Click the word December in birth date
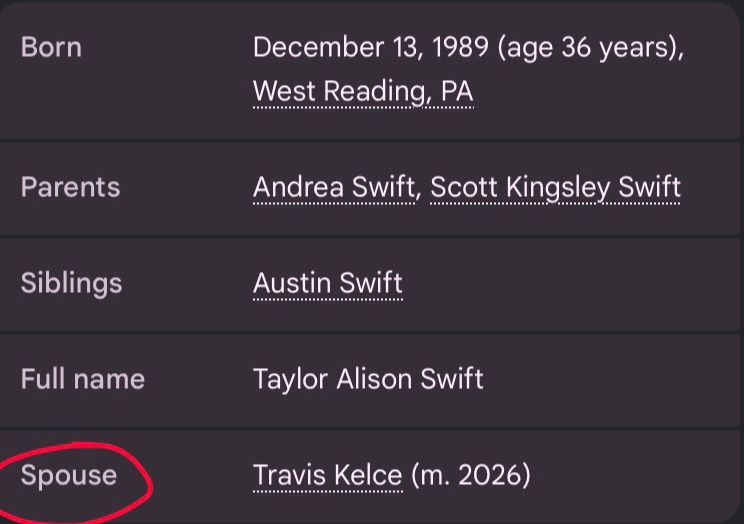744x524 pixels. click(x=318, y=47)
